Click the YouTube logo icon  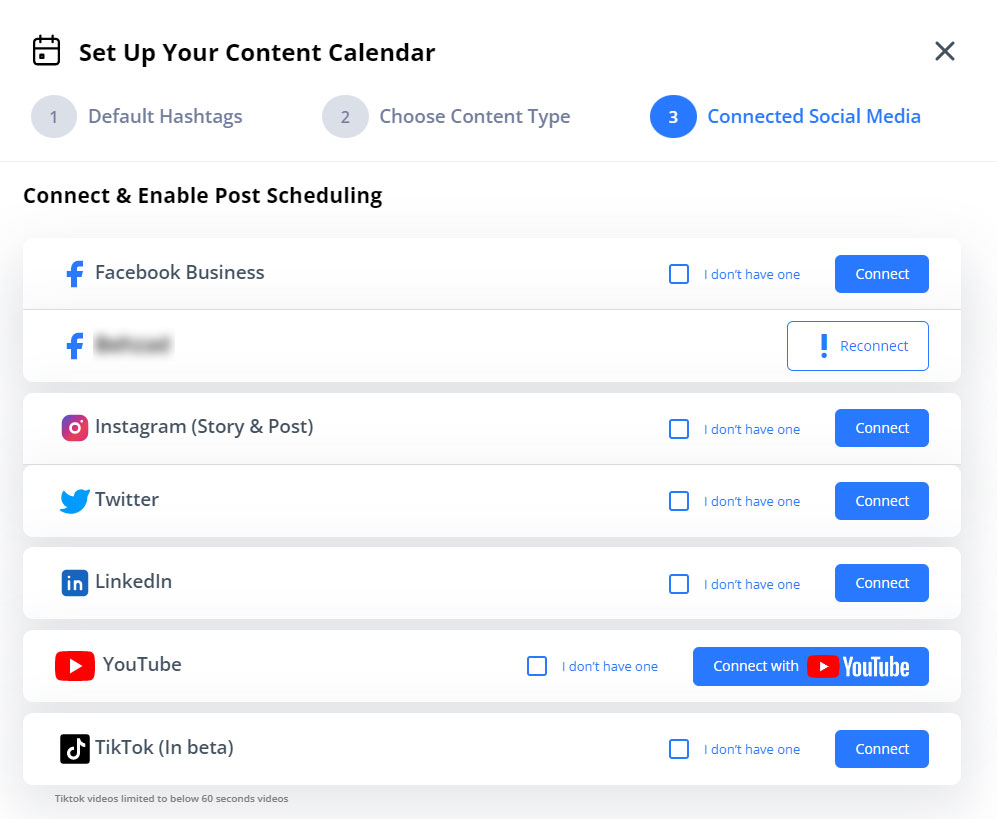75,666
